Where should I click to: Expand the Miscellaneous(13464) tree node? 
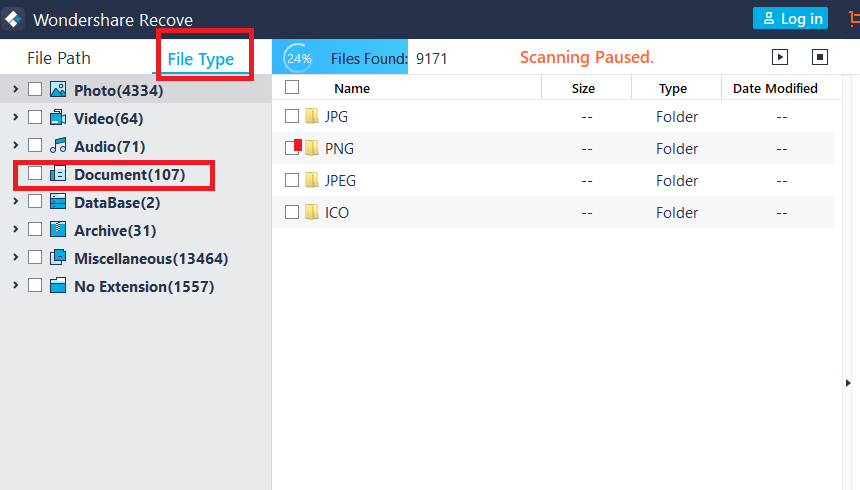15,257
